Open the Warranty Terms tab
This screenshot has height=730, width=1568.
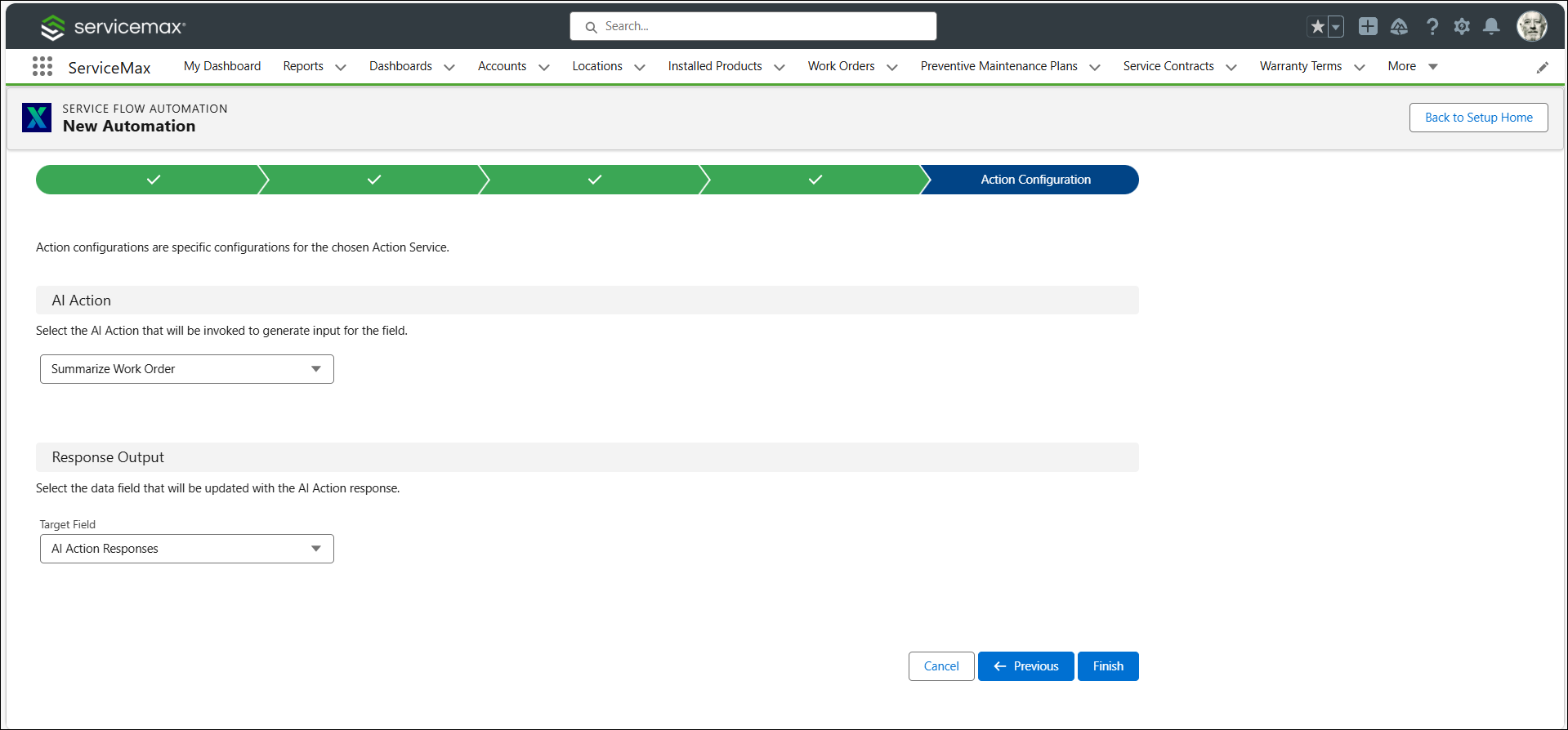tap(1301, 66)
